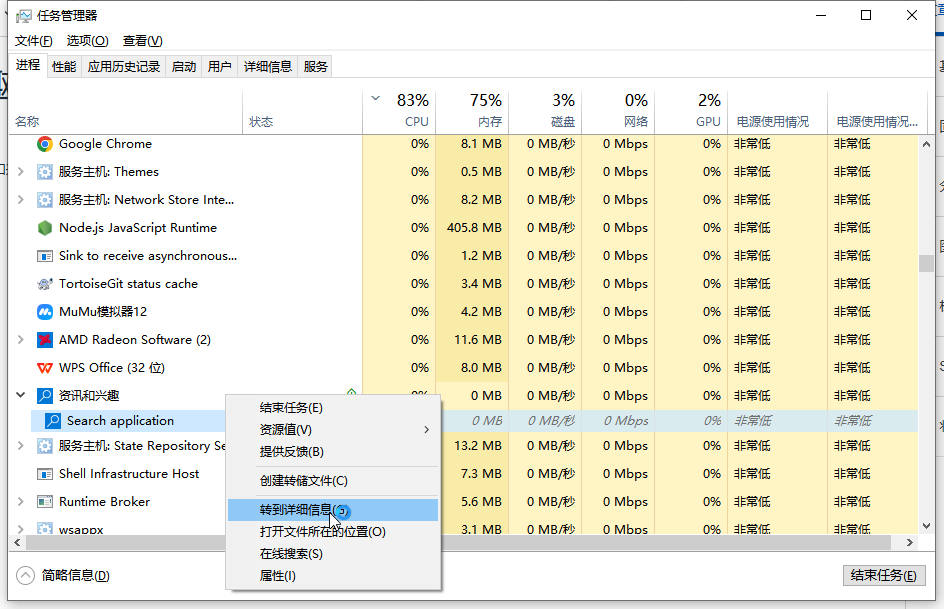Viewport: 944px width, 609px height.
Task: Click the State Repository service icon
Action: point(45,446)
